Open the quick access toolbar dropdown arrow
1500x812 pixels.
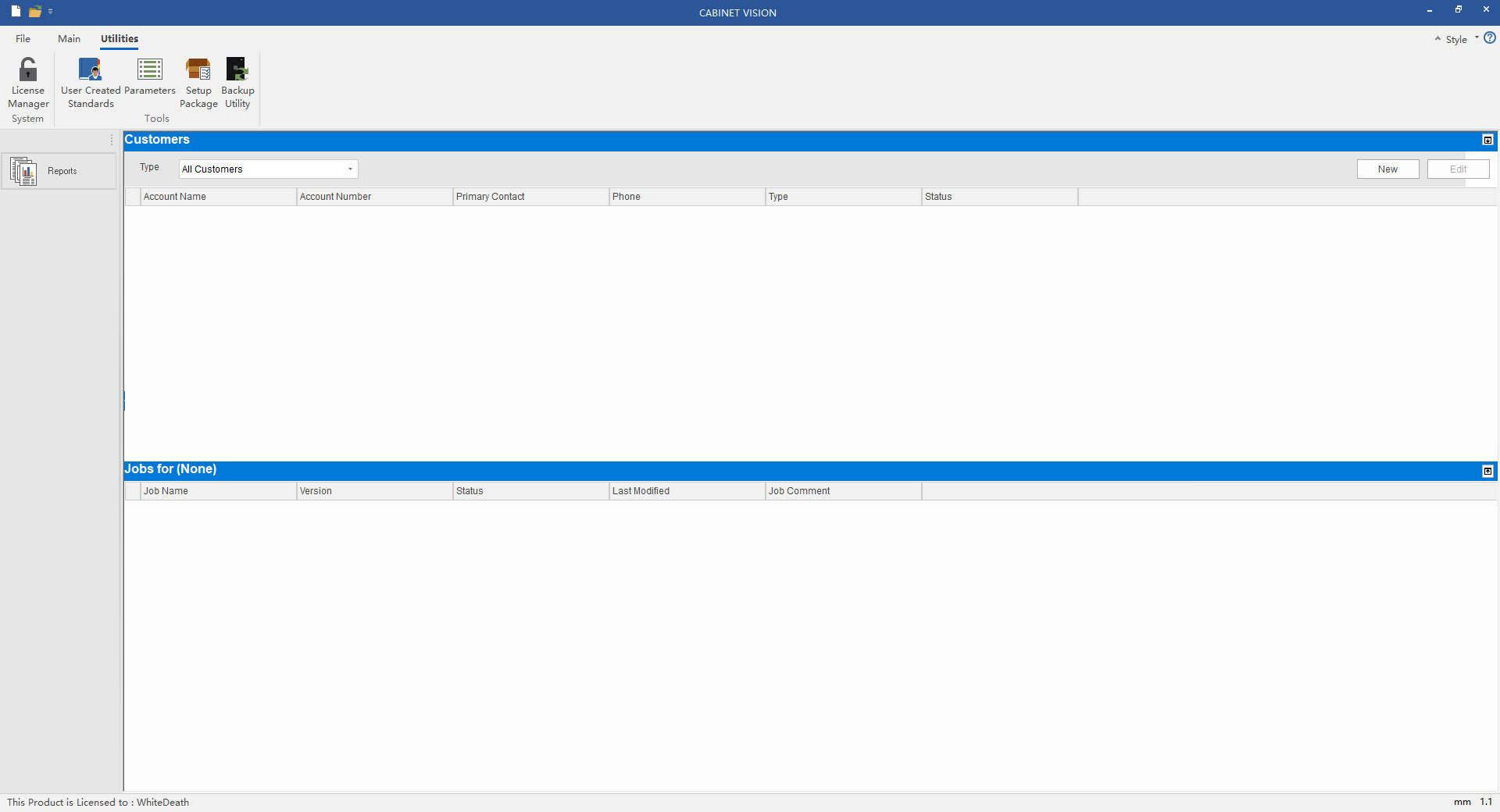tap(50, 11)
